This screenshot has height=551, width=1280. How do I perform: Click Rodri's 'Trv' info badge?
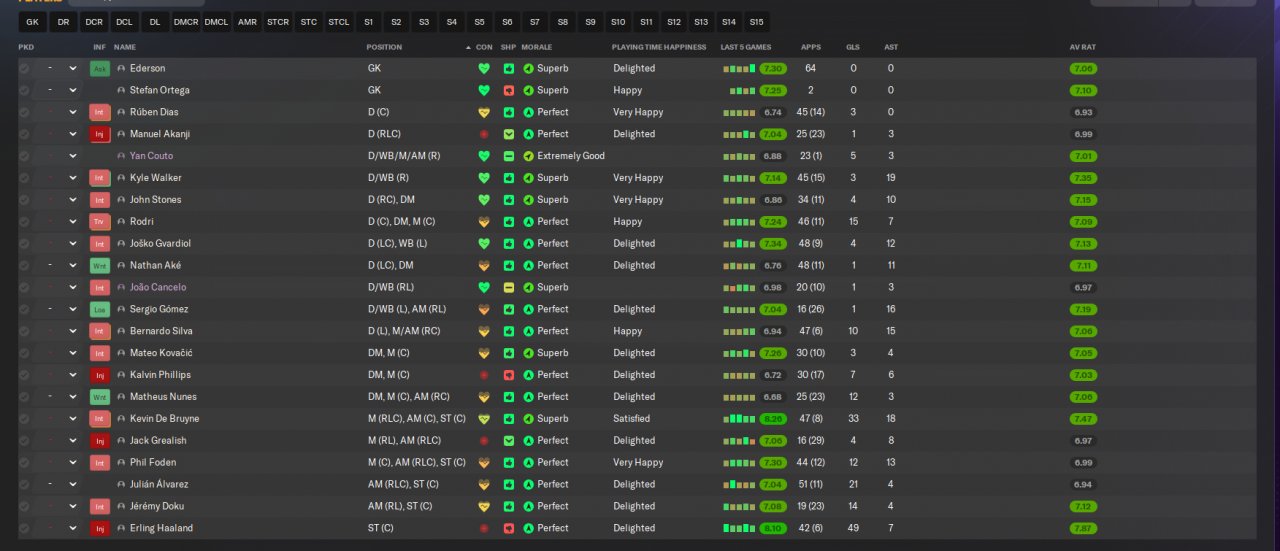coord(100,222)
